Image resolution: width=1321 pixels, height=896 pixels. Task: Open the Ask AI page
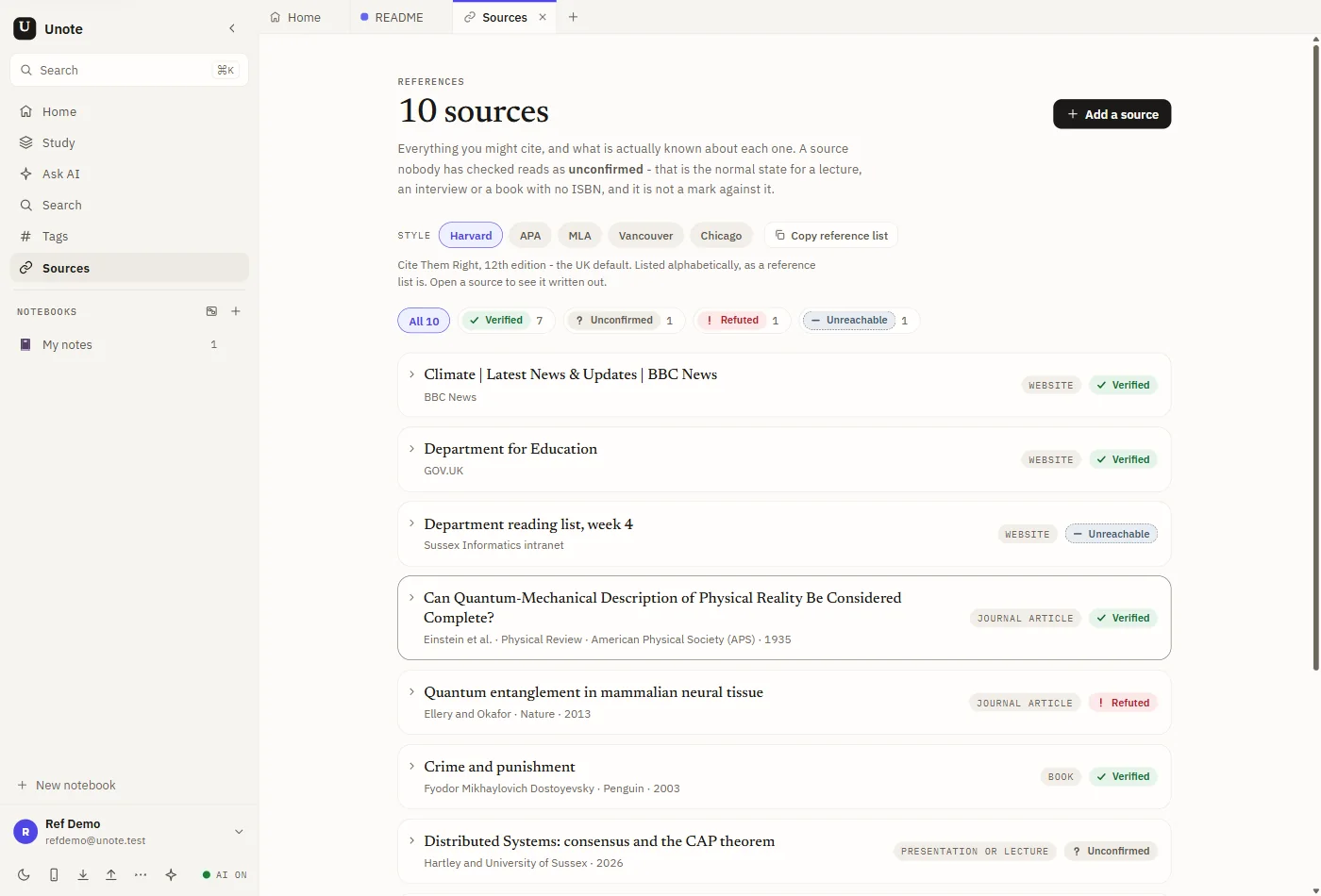(129, 174)
